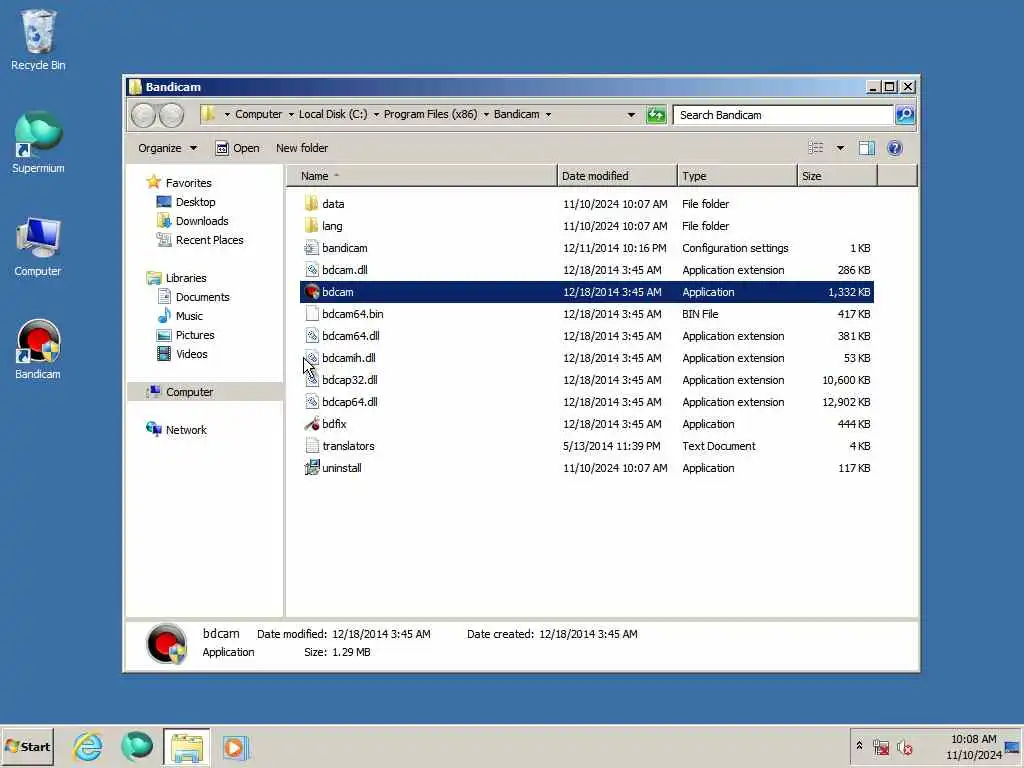Image resolution: width=1024 pixels, height=768 pixels.
Task: Click the green refresh button beside address bar
Action: 656,115
